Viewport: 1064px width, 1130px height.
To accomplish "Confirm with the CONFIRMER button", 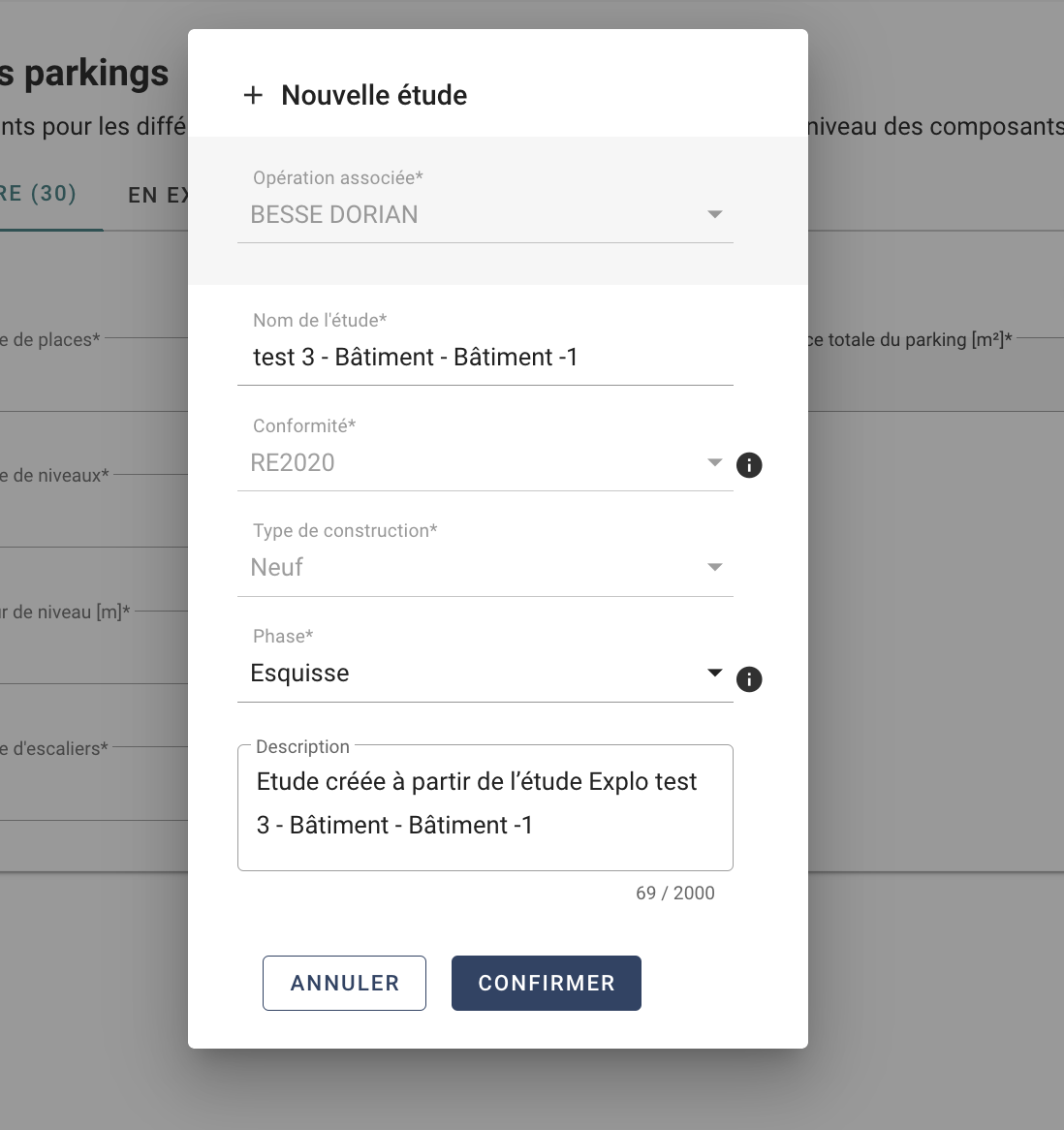I will (546, 983).
